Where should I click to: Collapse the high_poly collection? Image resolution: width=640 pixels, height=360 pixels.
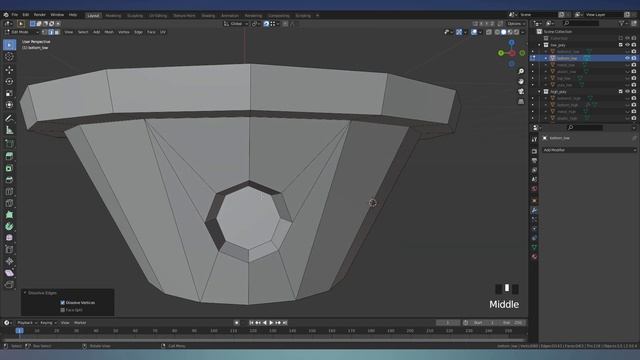[539, 91]
